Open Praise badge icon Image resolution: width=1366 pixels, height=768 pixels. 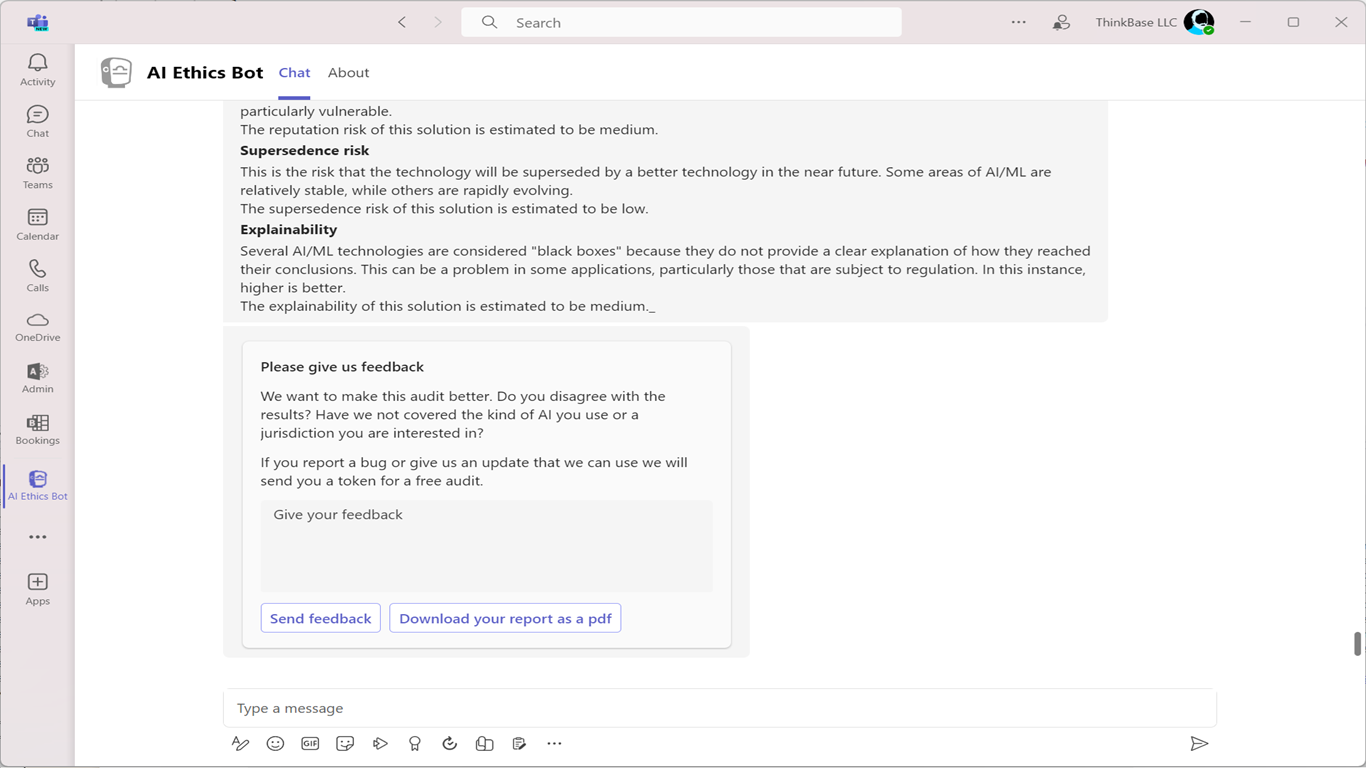[x=415, y=743]
